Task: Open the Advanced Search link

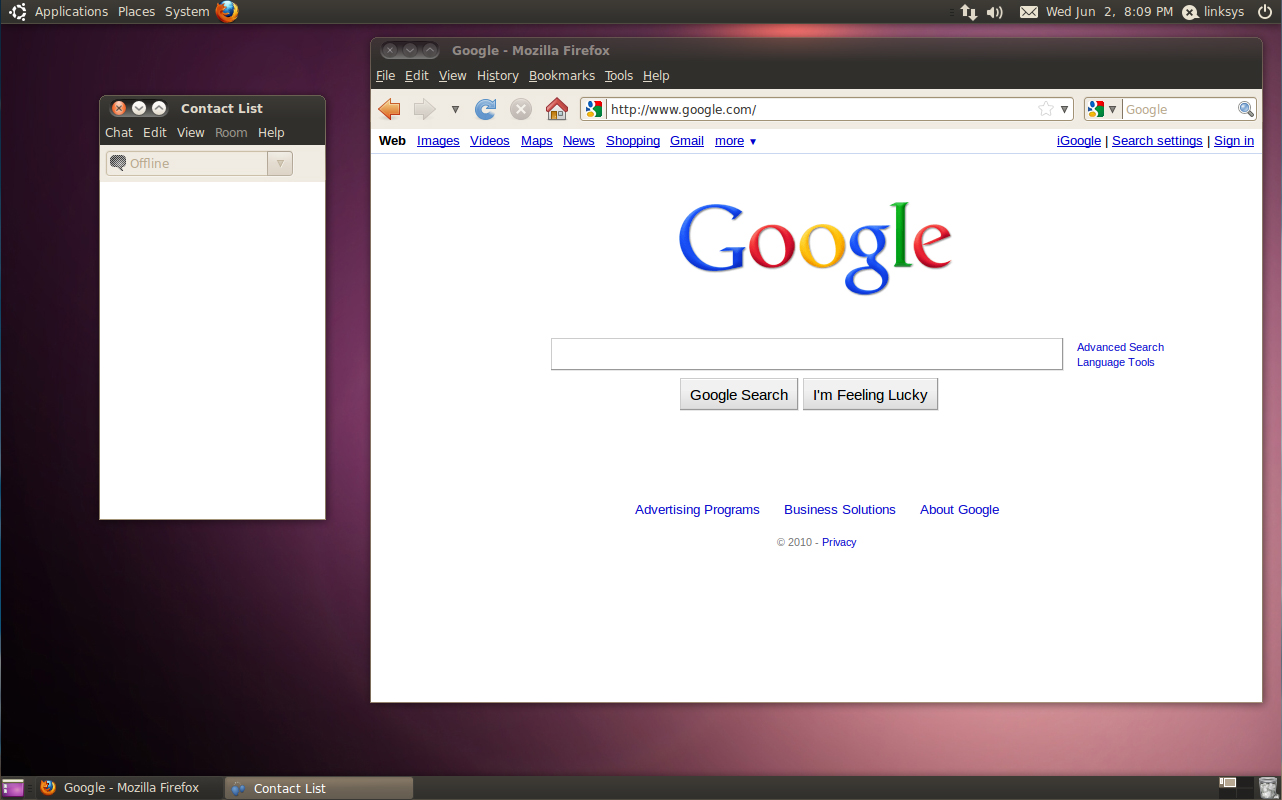Action: pyautogui.click(x=1120, y=347)
